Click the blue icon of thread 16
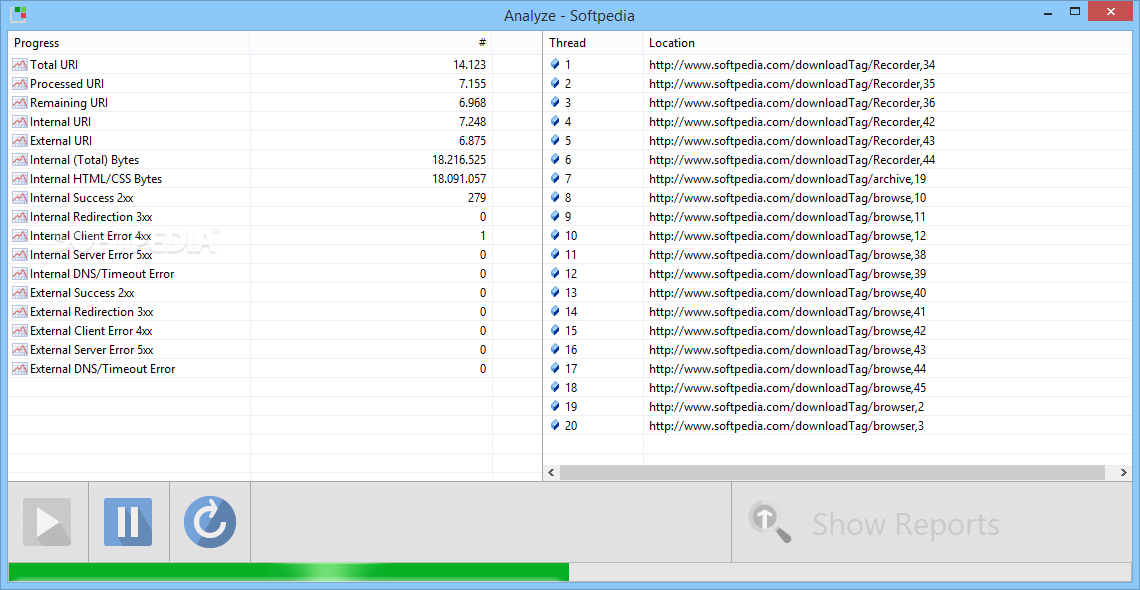The height and width of the screenshot is (590, 1140). click(555, 349)
